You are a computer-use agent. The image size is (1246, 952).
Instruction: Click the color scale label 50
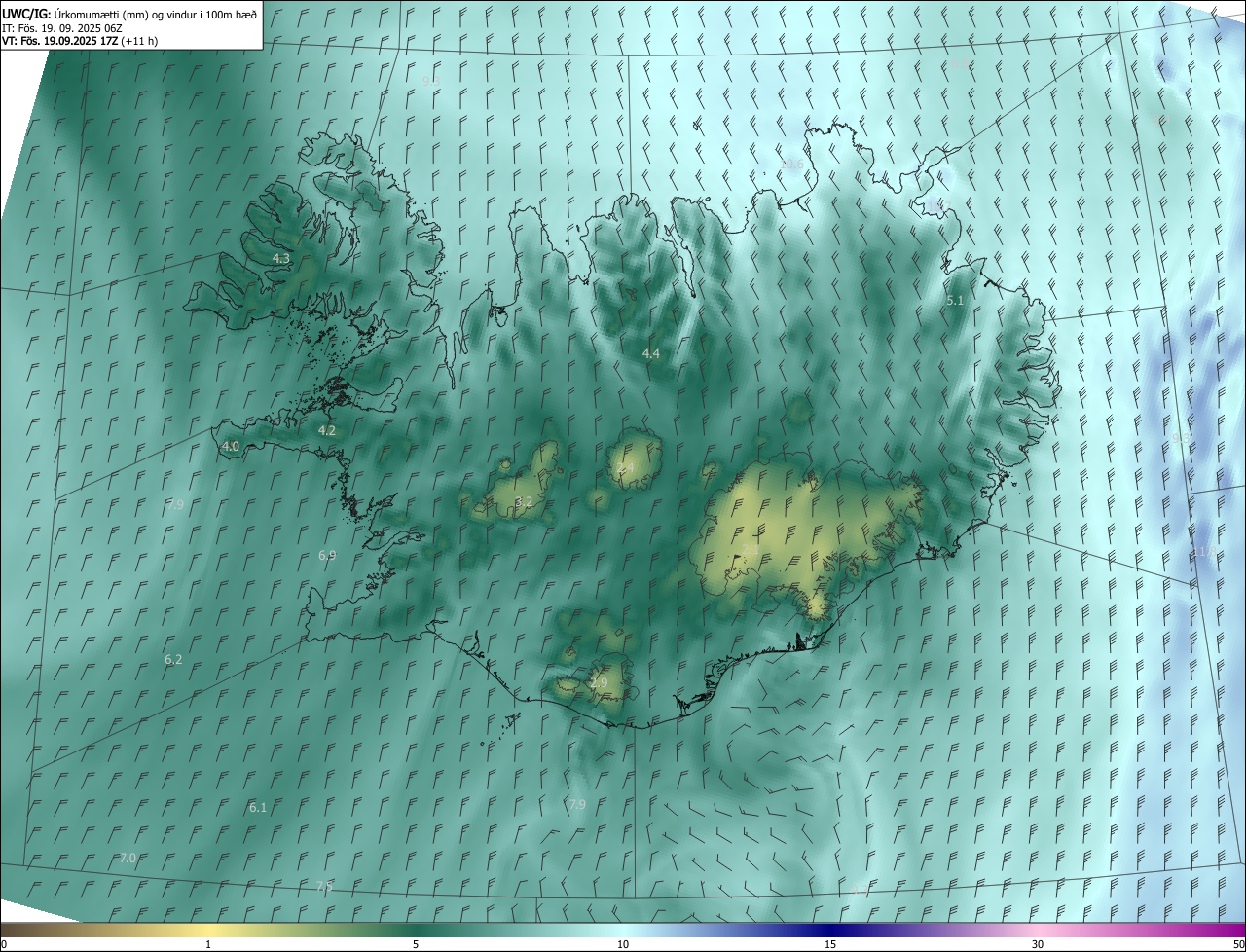tap(1238, 945)
